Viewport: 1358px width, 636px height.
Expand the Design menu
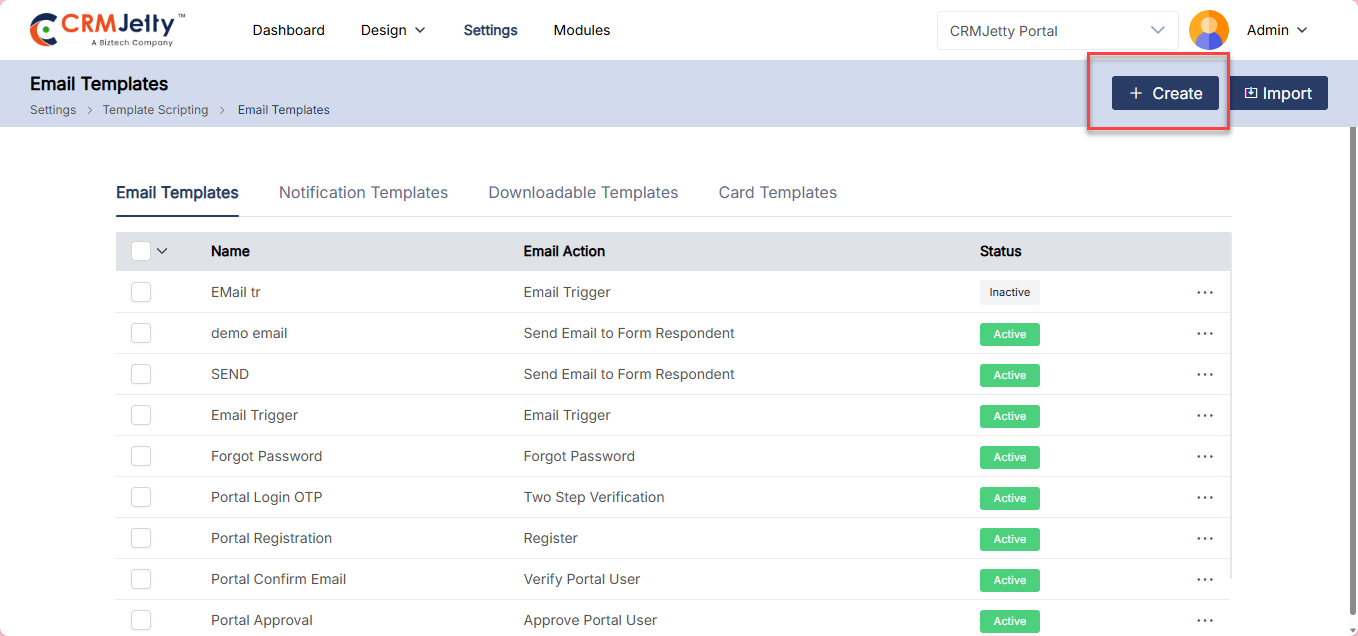coord(393,30)
